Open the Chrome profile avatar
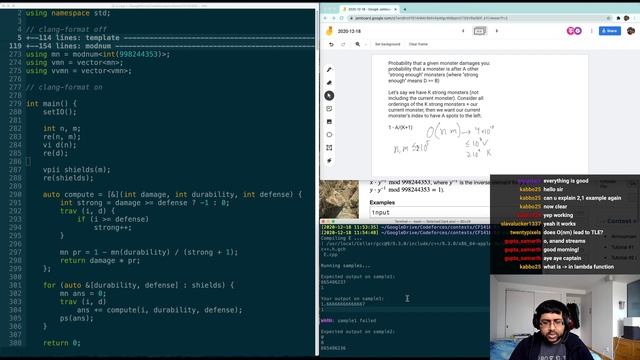 627,18
